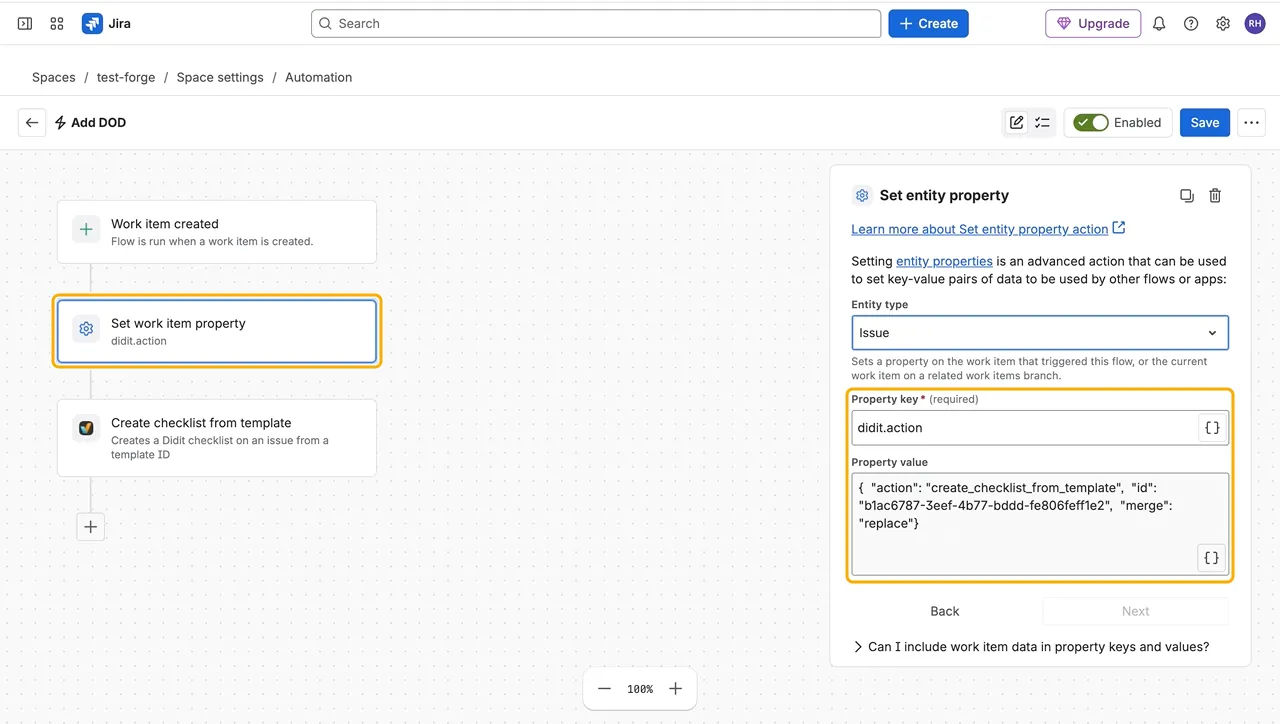Click the Add DOD flow title
Viewport: 1280px width, 724px height.
click(98, 122)
